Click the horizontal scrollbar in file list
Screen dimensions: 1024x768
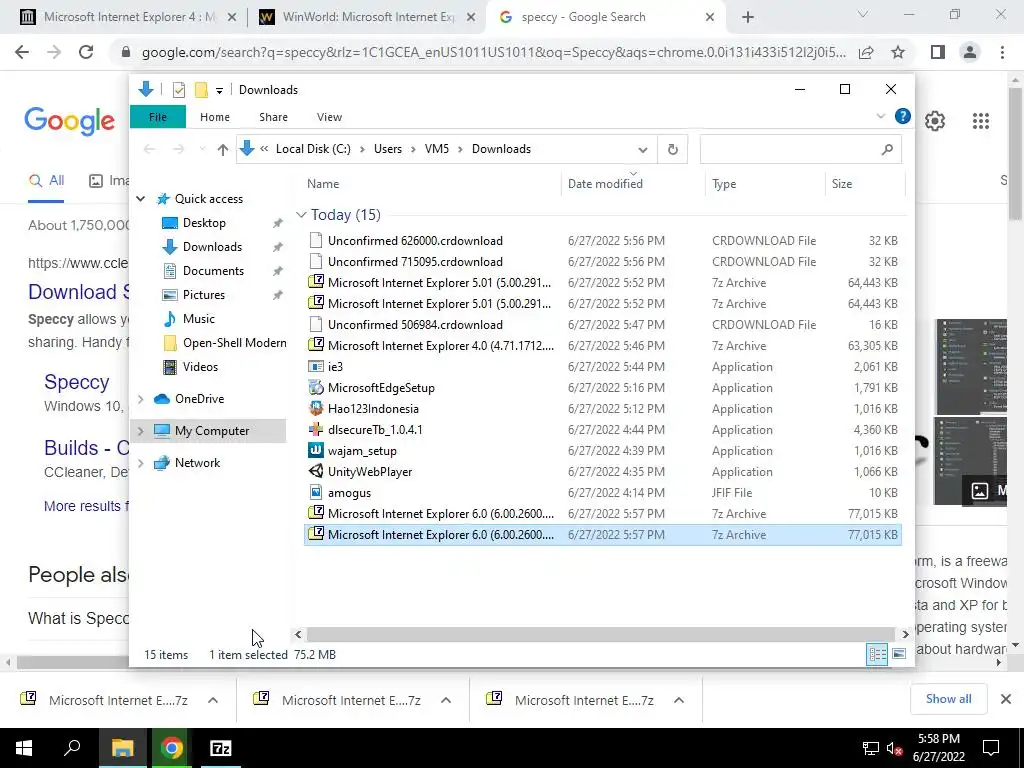click(x=600, y=634)
